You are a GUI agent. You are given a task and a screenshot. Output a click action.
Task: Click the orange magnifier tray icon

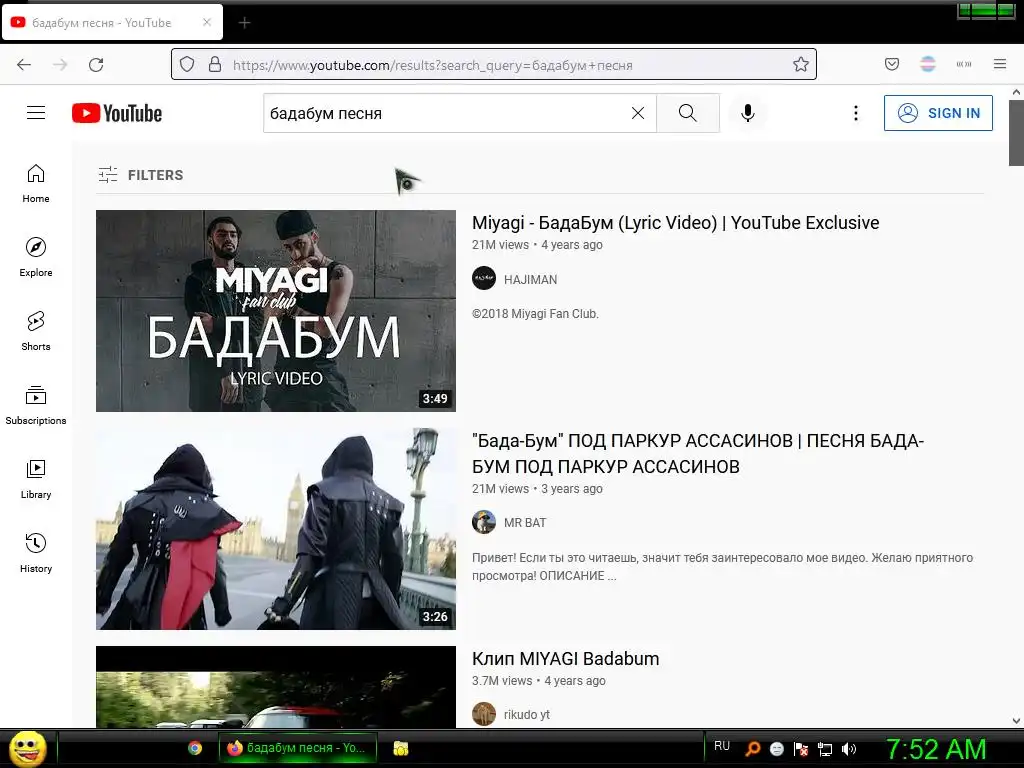(x=753, y=749)
